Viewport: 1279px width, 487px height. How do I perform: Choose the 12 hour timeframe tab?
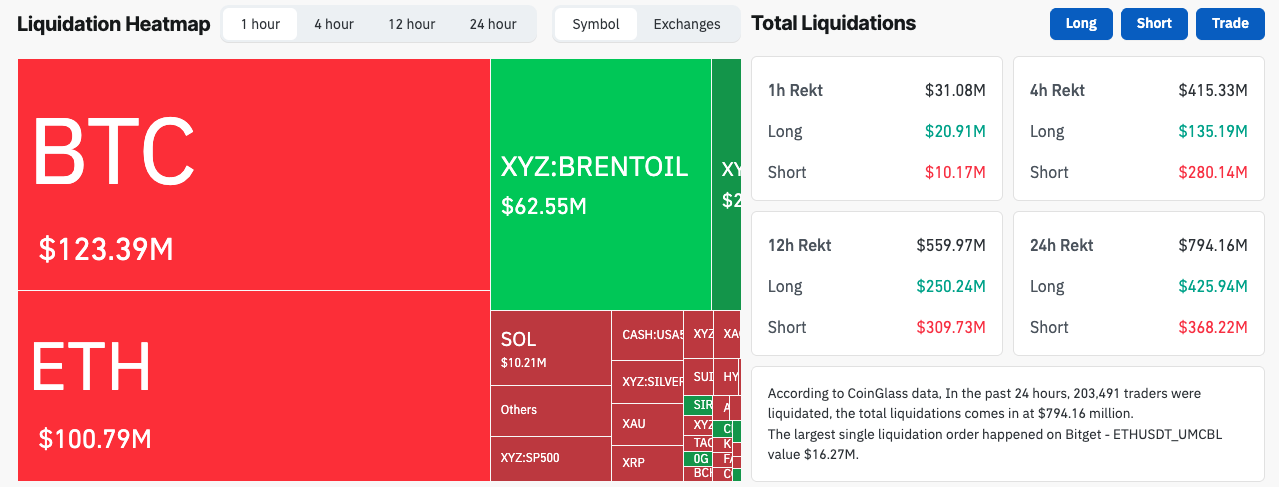click(412, 24)
